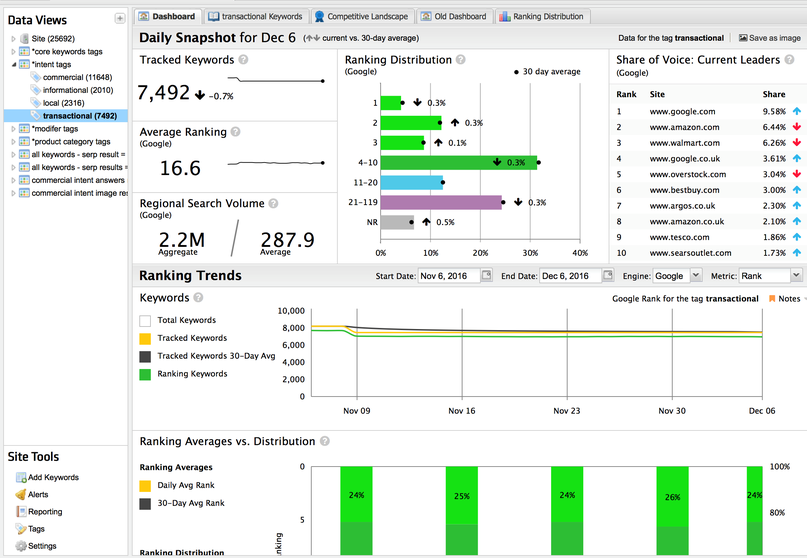Click the red down arrow for www.walmart.com
The width and height of the screenshot is (807, 558).
coord(797,143)
